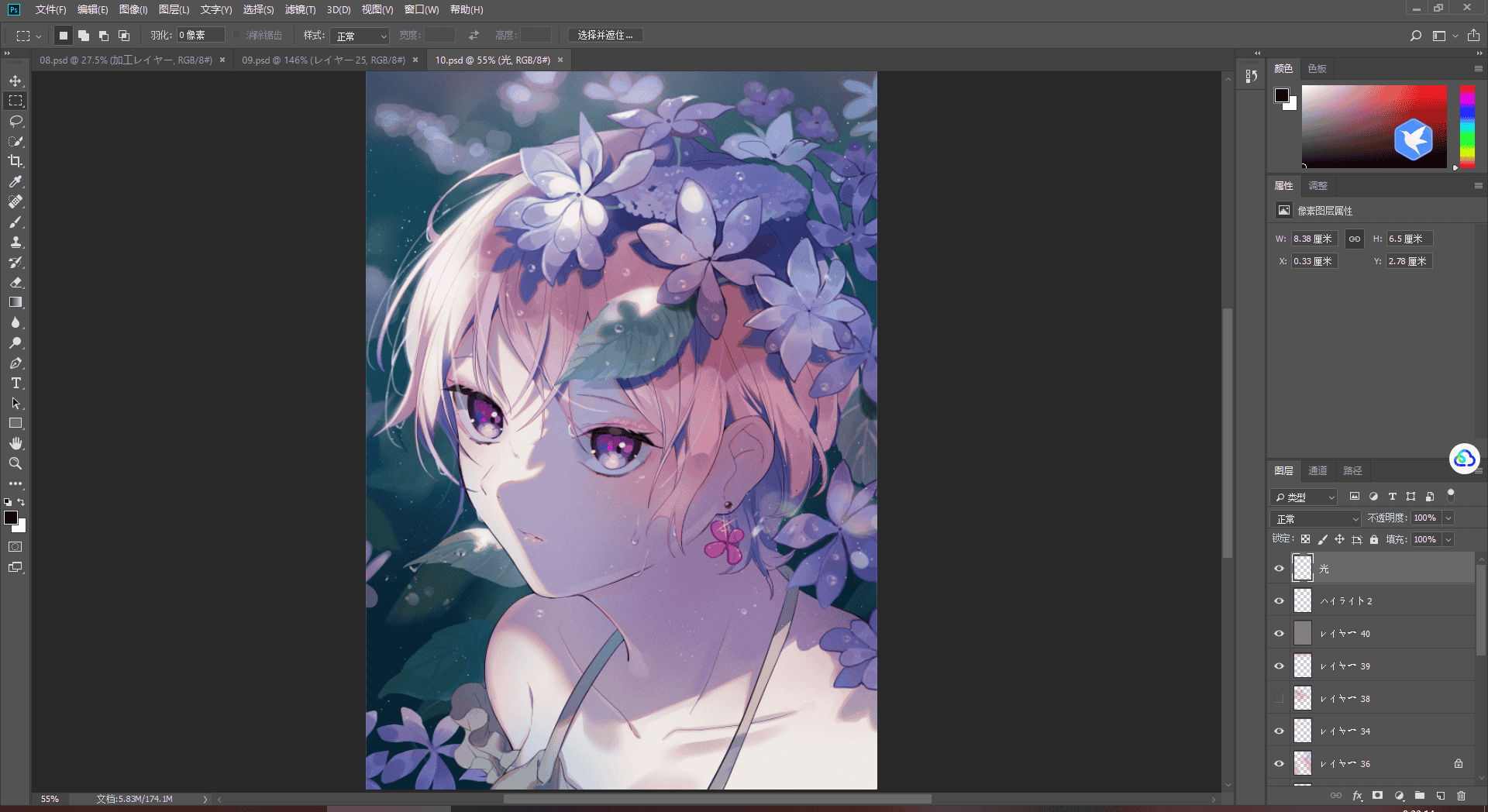Image resolution: width=1488 pixels, height=812 pixels.
Task: Switch to the 色板 tab
Action: pos(1317,68)
